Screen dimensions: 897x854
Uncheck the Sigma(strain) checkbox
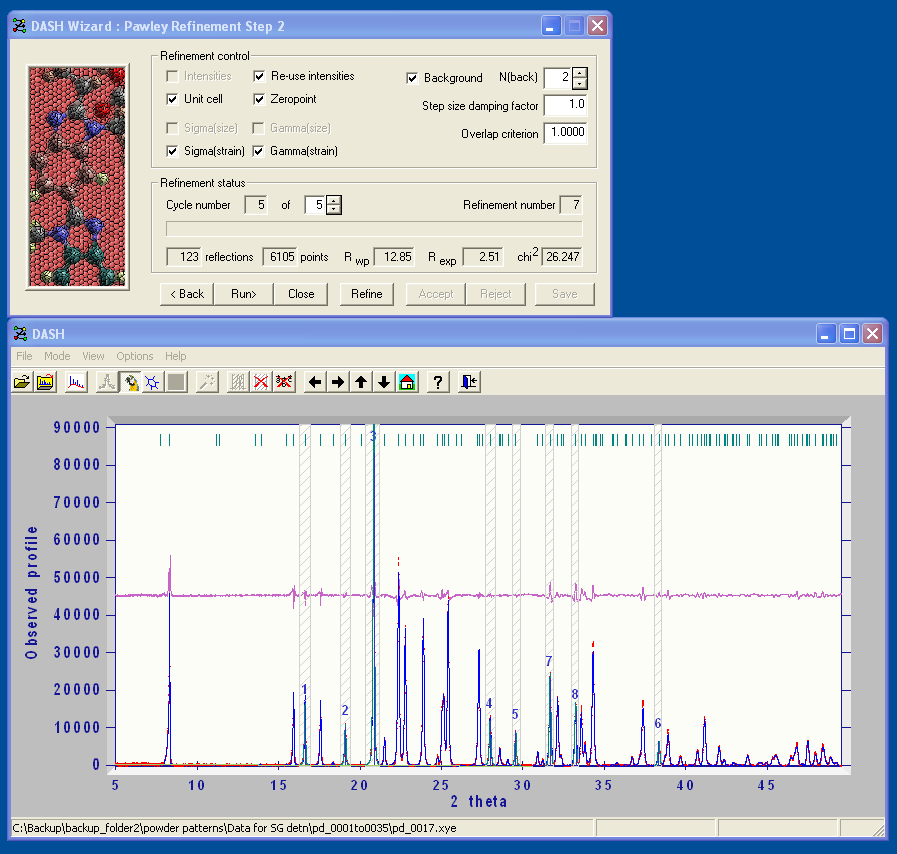pyautogui.click(x=172, y=151)
